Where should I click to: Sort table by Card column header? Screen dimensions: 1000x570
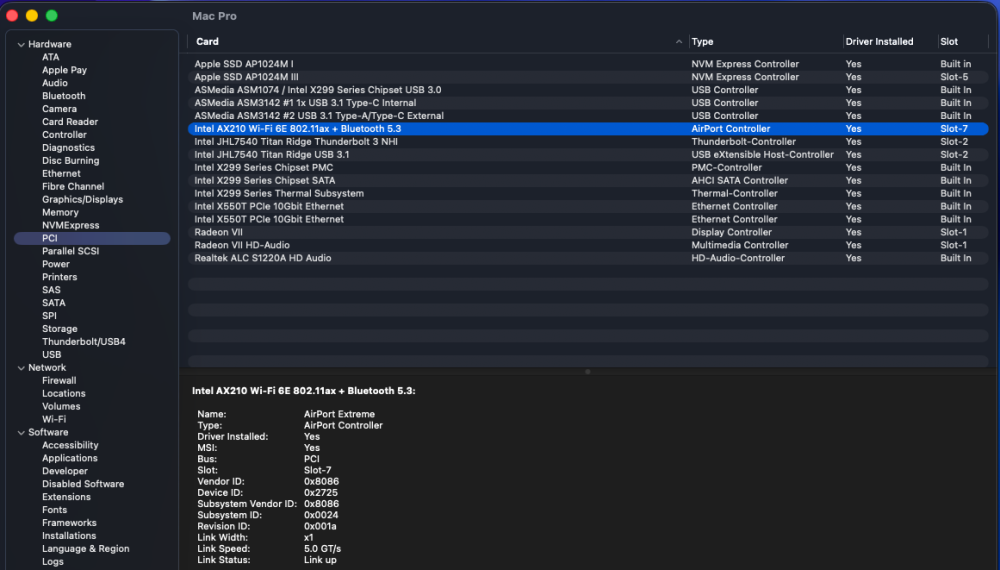tap(207, 41)
